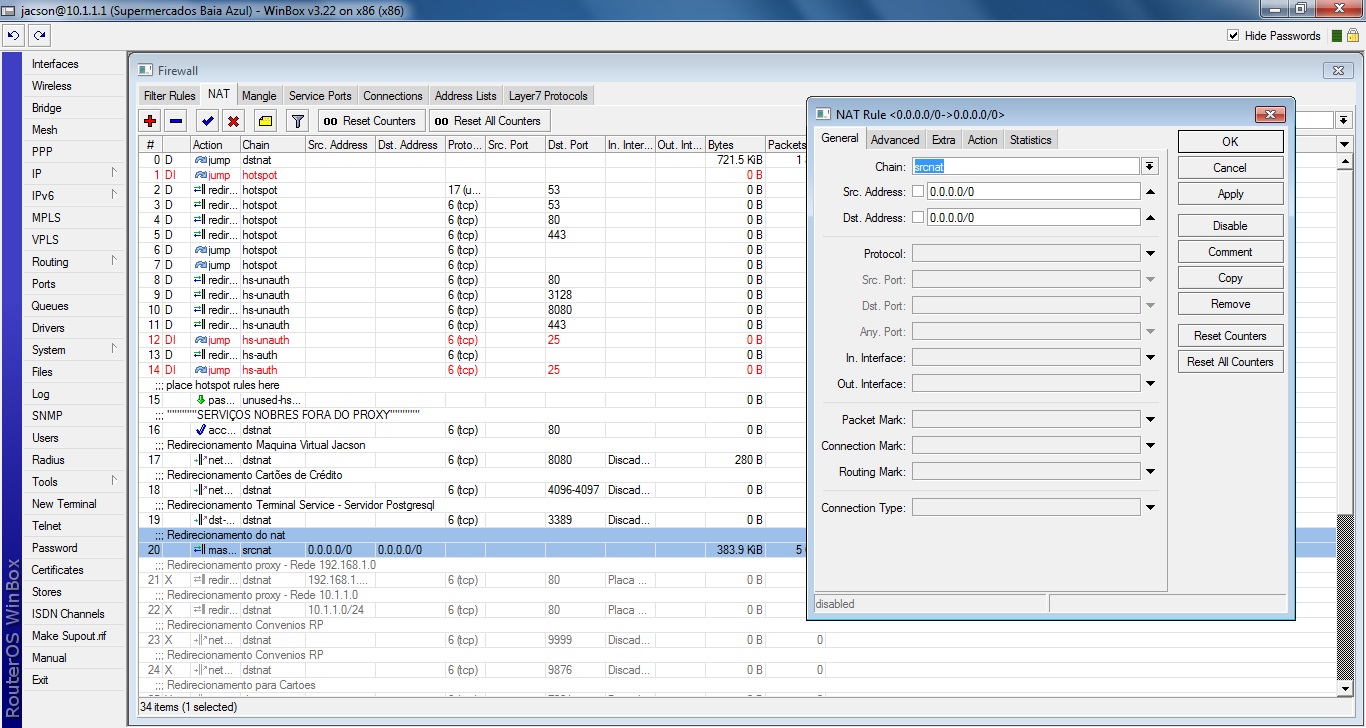
Task: Open the Extra tab in NAT Rule
Action: click(943, 140)
